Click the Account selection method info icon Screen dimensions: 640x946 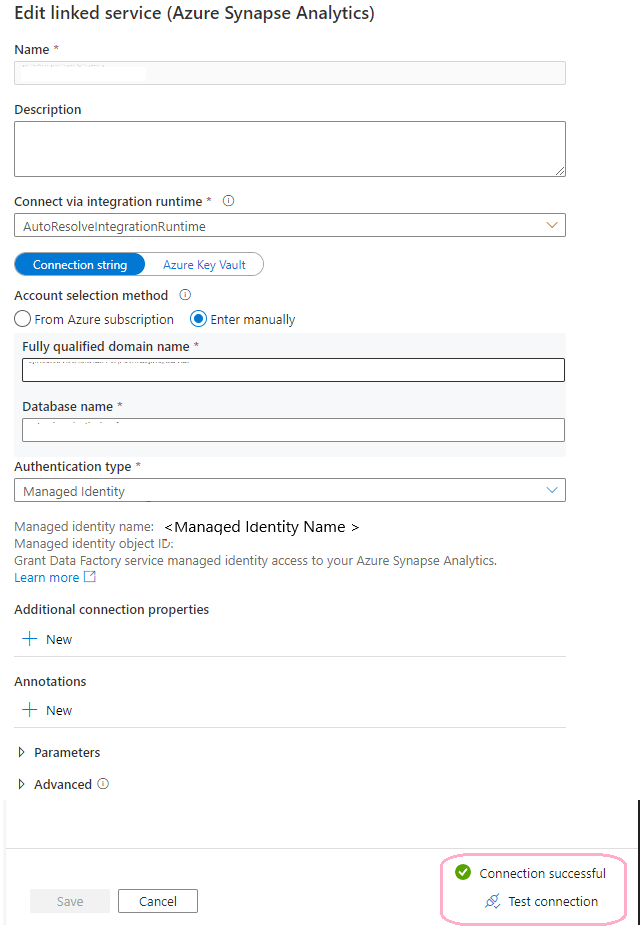[x=185, y=295]
